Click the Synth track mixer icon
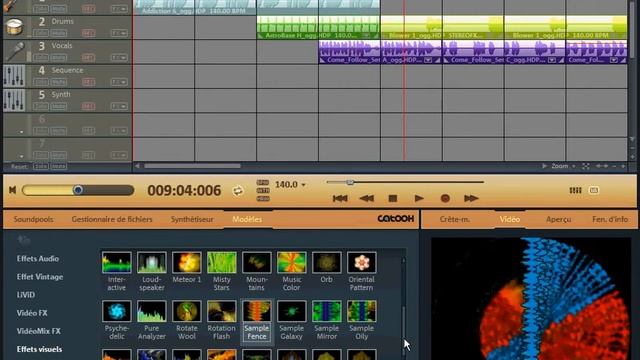The image size is (640, 360). click(14, 100)
